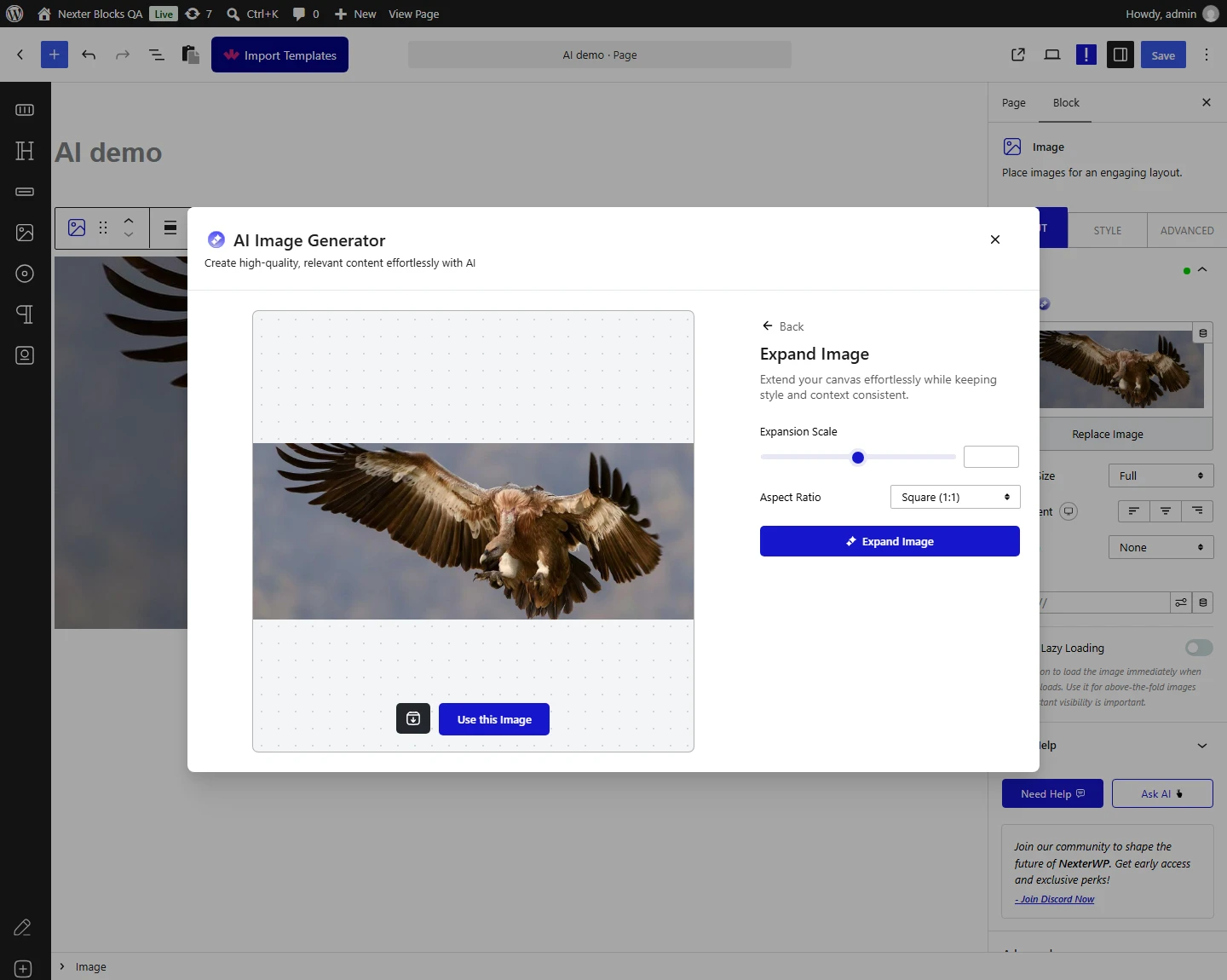Screen dimensions: 1227x980
Task: Select the profile card block sidebar icon
Action: pyautogui.click(x=25, y=355)
